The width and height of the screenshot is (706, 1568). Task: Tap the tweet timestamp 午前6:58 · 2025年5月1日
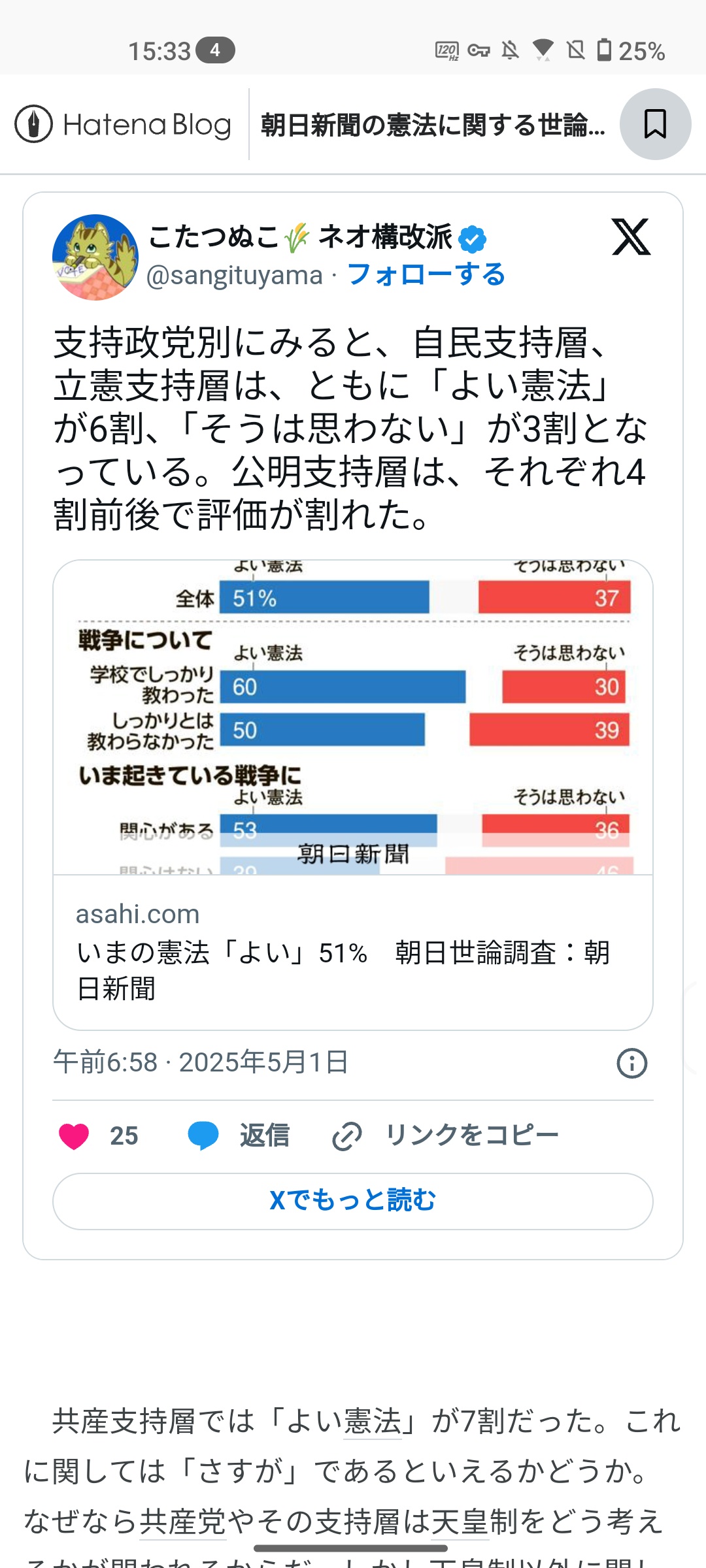coord(201,1062)
